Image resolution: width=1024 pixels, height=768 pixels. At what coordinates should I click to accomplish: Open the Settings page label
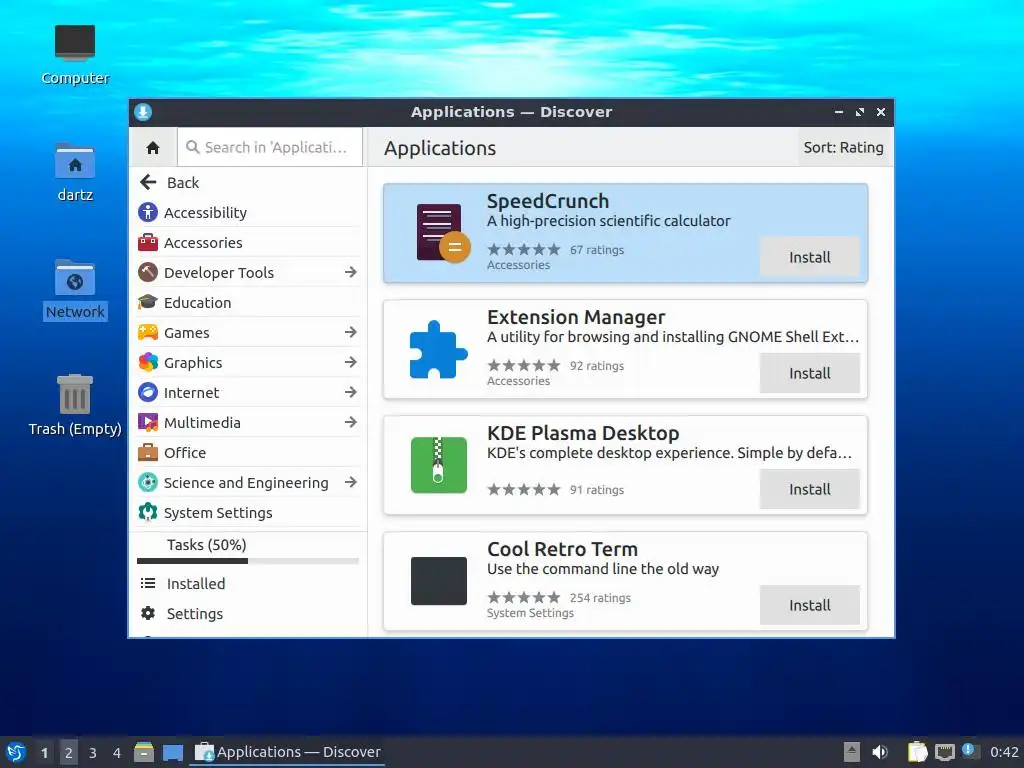pyautogui.click(x=195, y=614)
